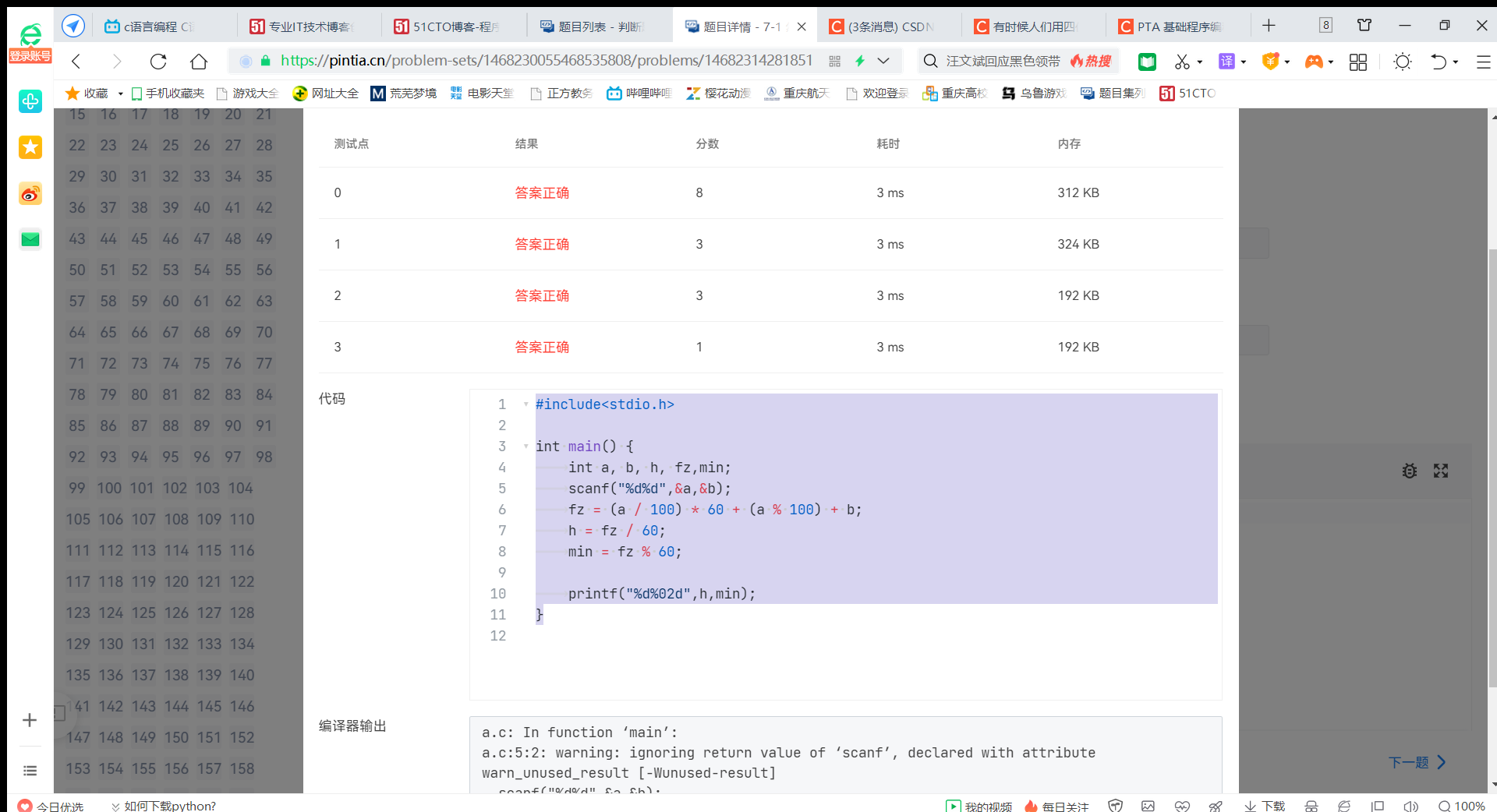1497x812 pixels.
Task: Select problem number 50 in list
Action: 77,270
